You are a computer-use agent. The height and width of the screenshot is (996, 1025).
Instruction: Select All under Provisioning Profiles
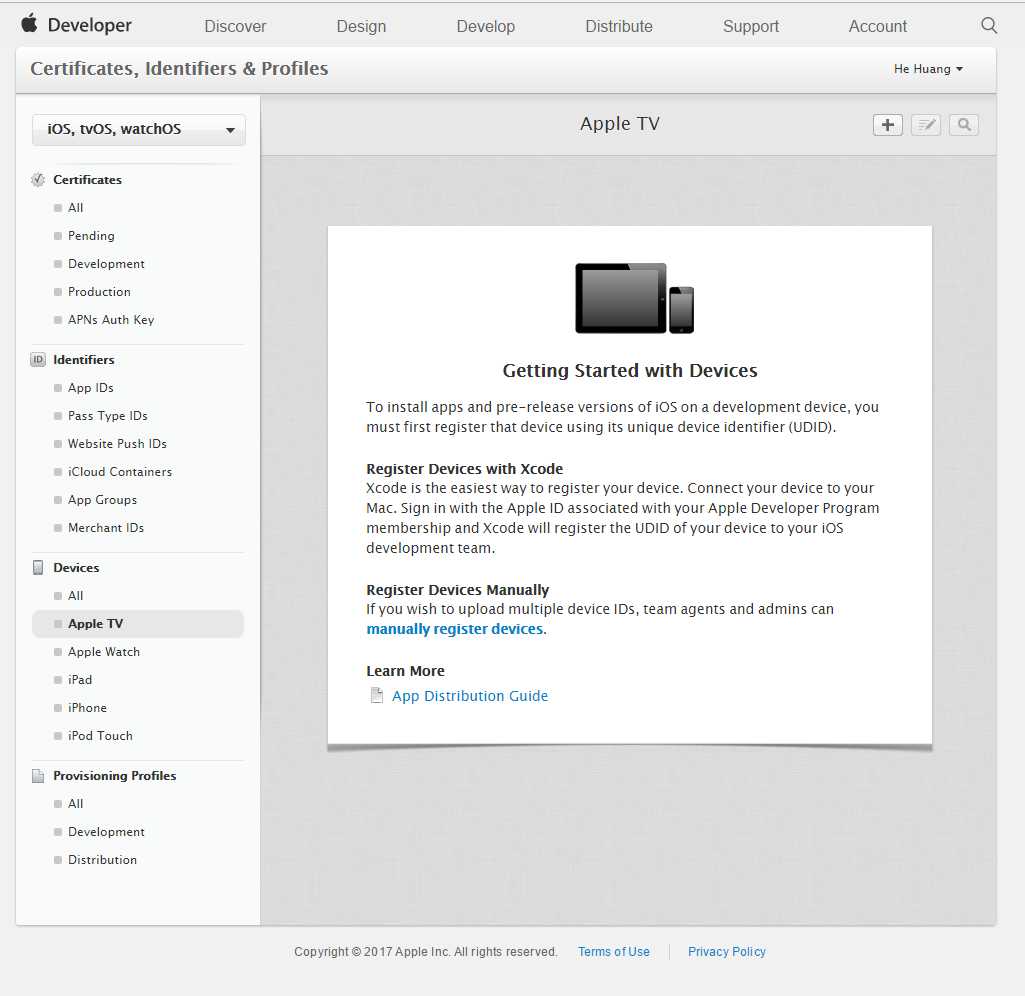(76, 804)
